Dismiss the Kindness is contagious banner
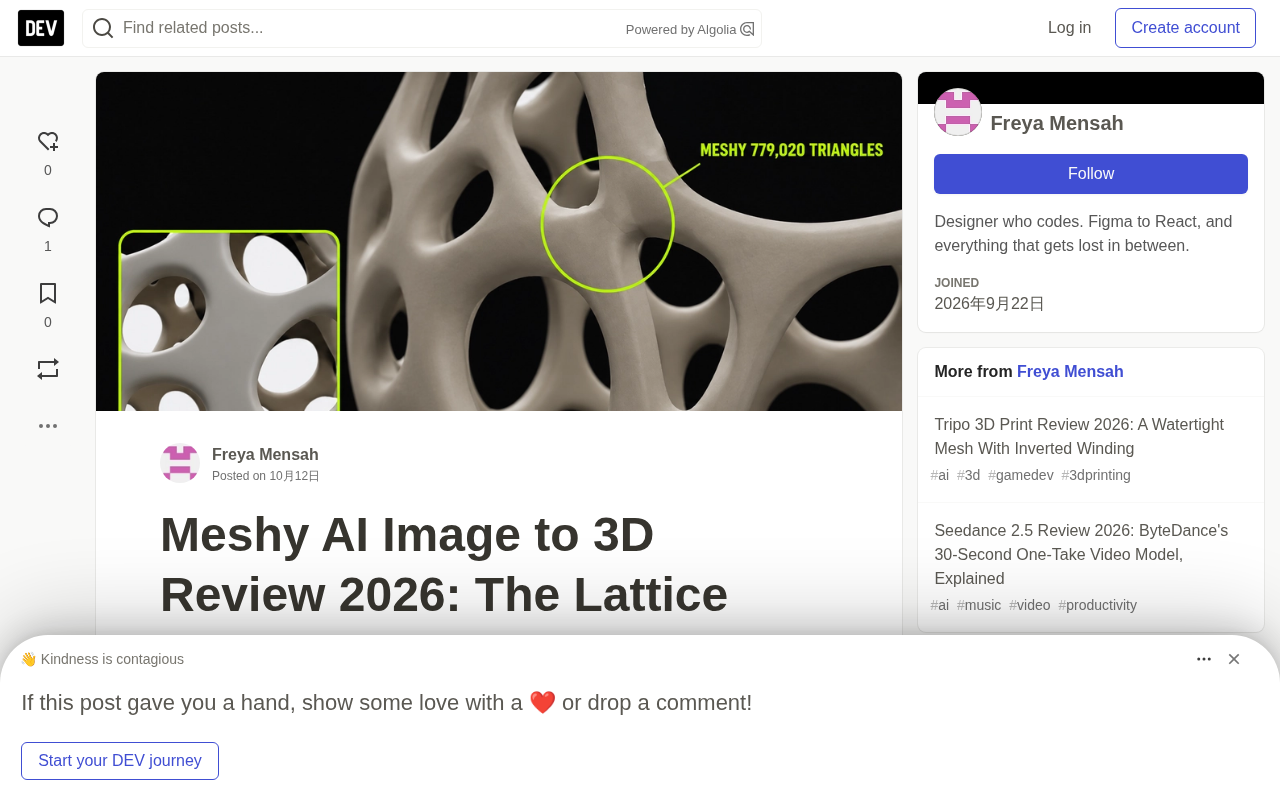The width and height of the screenshot is (1280, 800). pyautogui.click(x=1234, y=659)
